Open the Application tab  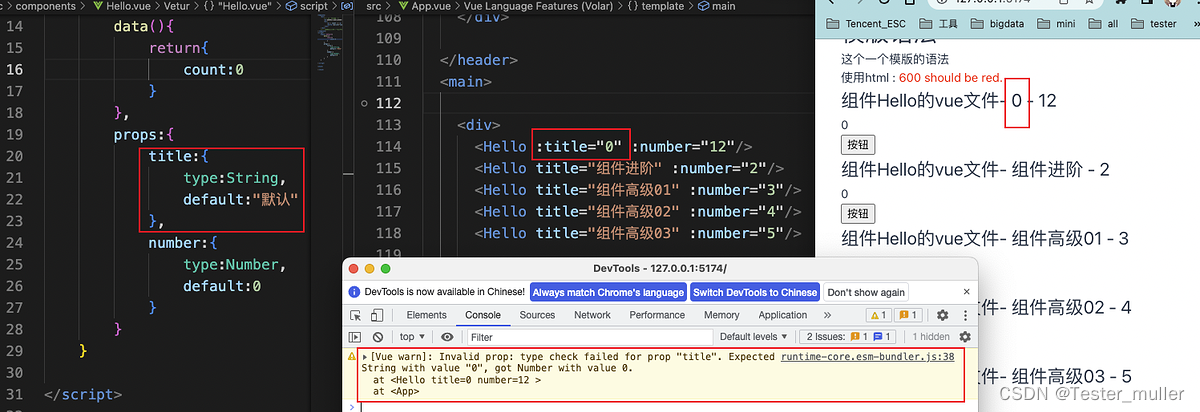(x=783, y=315)
